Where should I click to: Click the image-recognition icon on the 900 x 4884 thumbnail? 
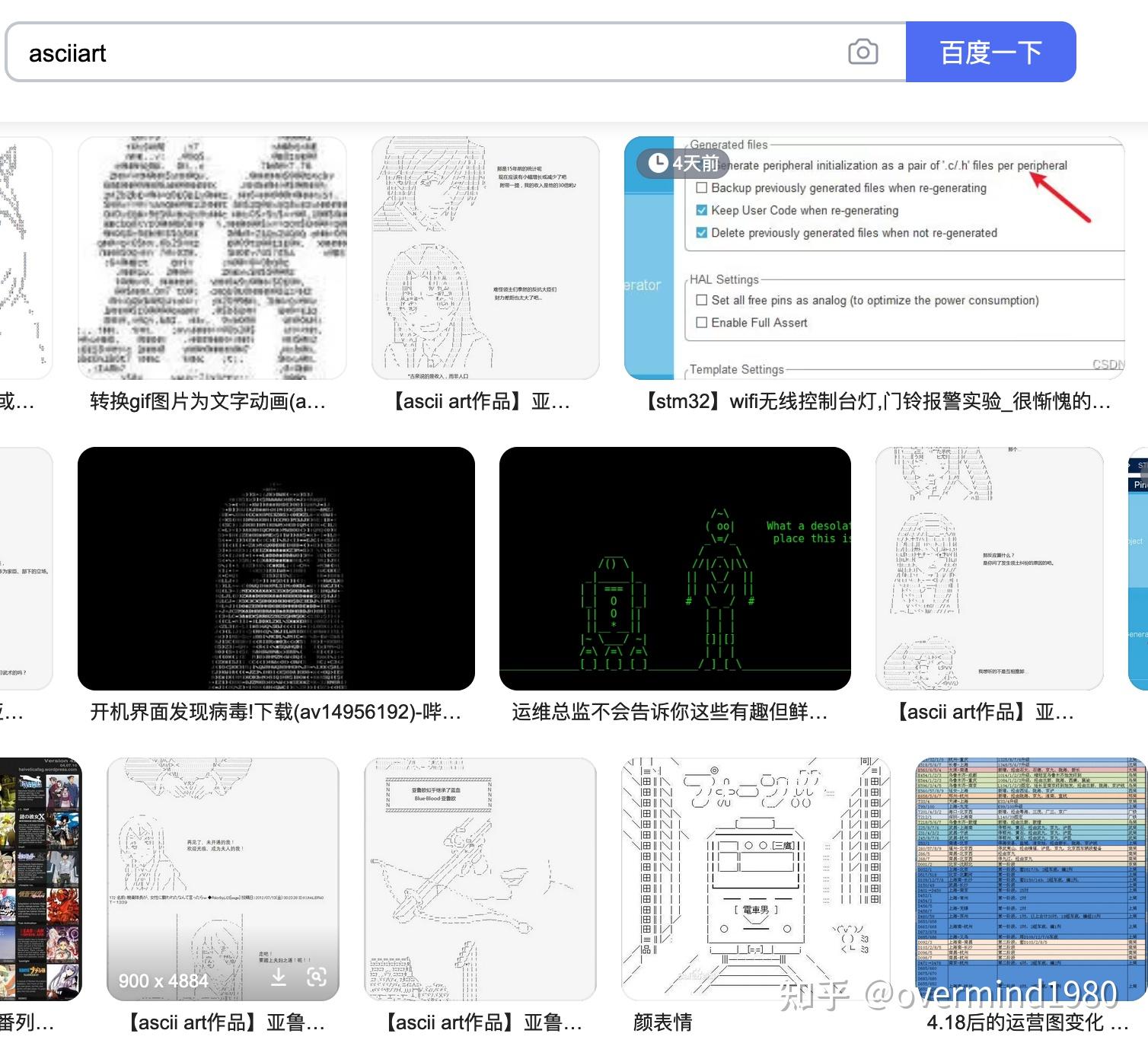click(317, 977)
